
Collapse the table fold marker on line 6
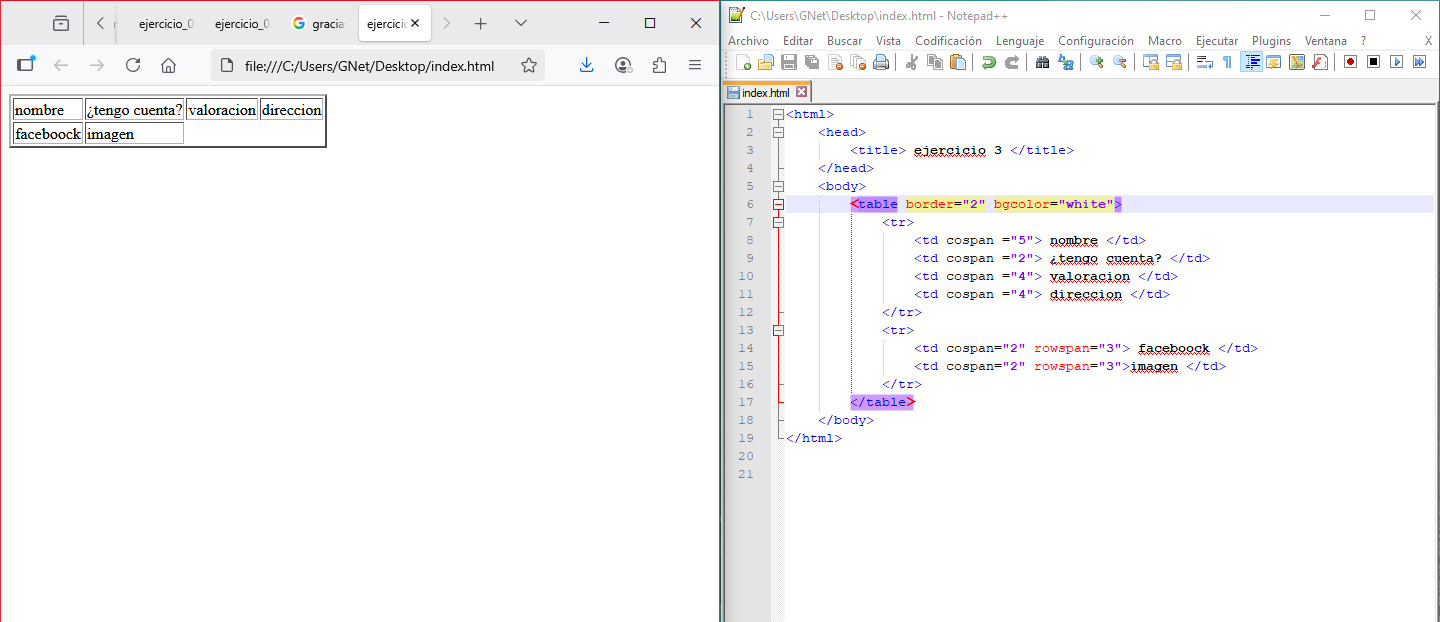778,204
